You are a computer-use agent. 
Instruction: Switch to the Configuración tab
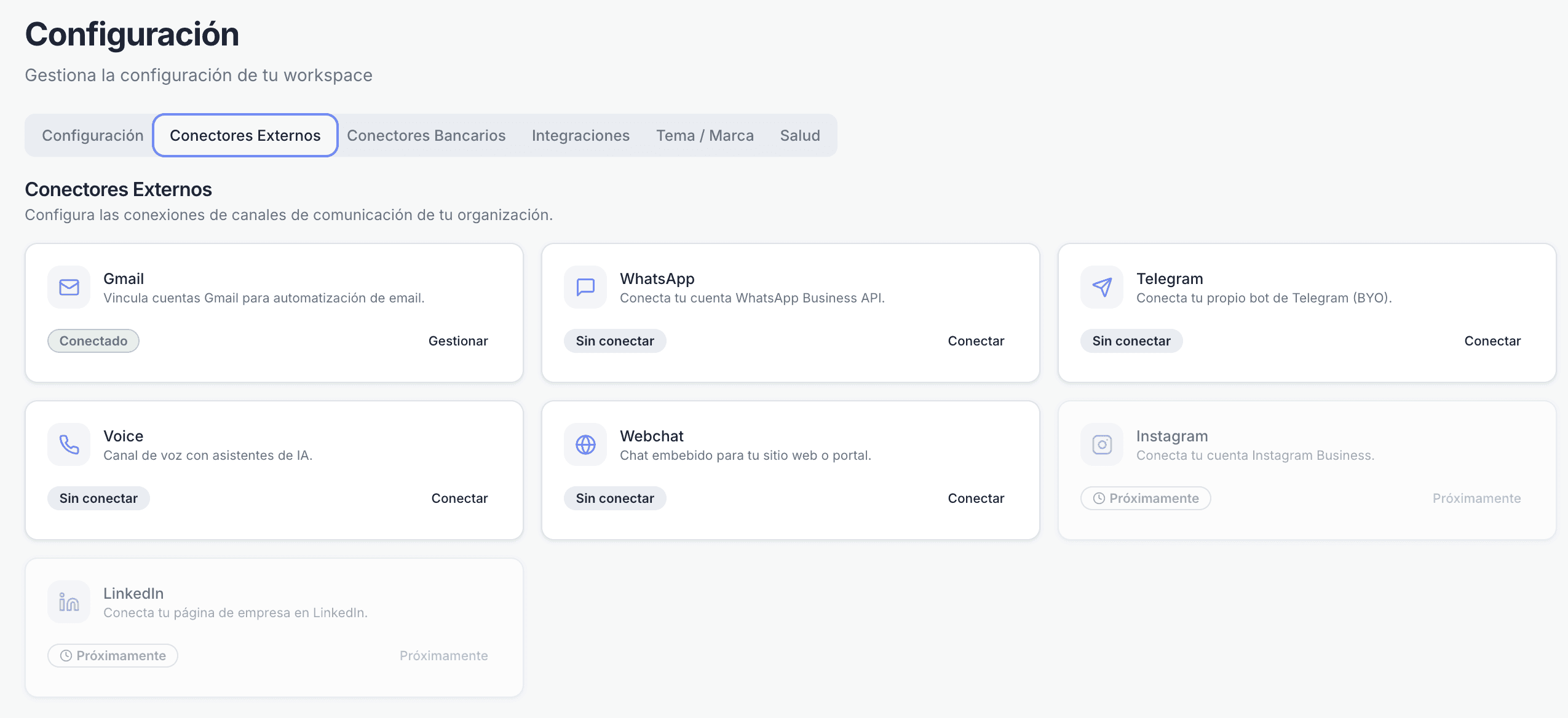(93, 135)
